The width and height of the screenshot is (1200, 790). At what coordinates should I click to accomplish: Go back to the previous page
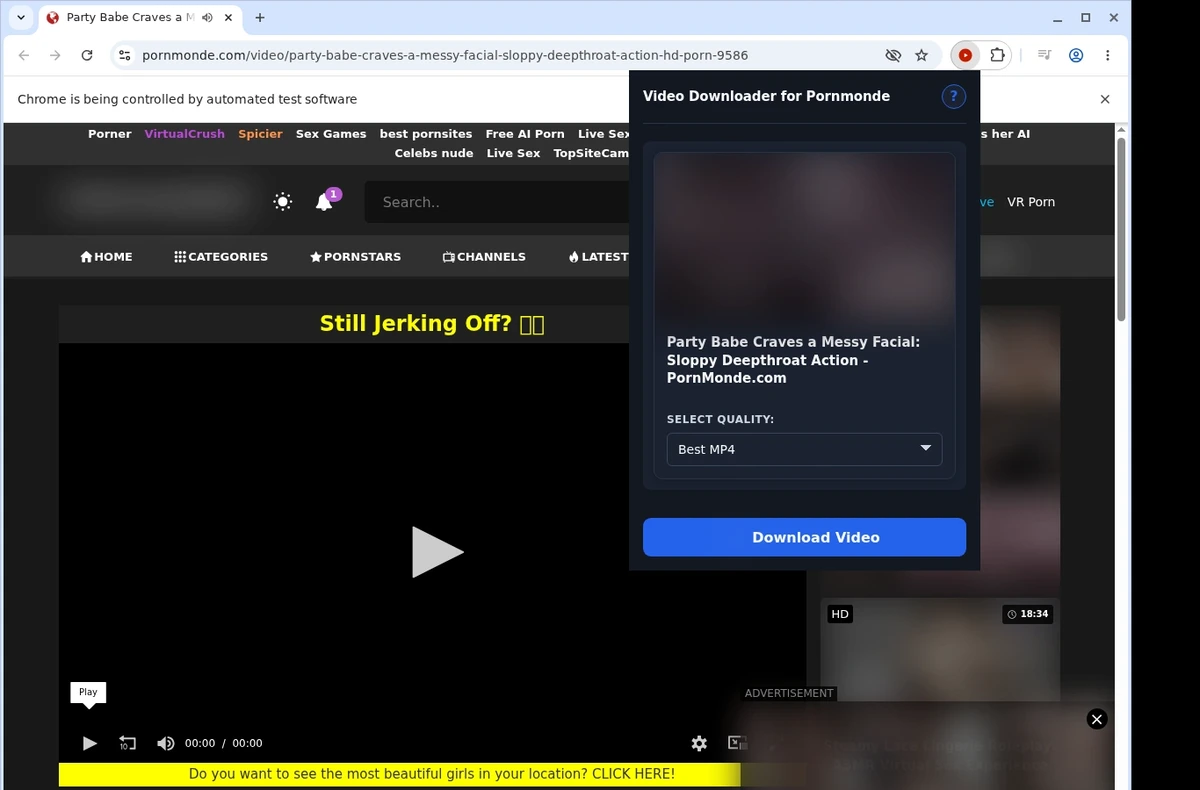(24, 55)
